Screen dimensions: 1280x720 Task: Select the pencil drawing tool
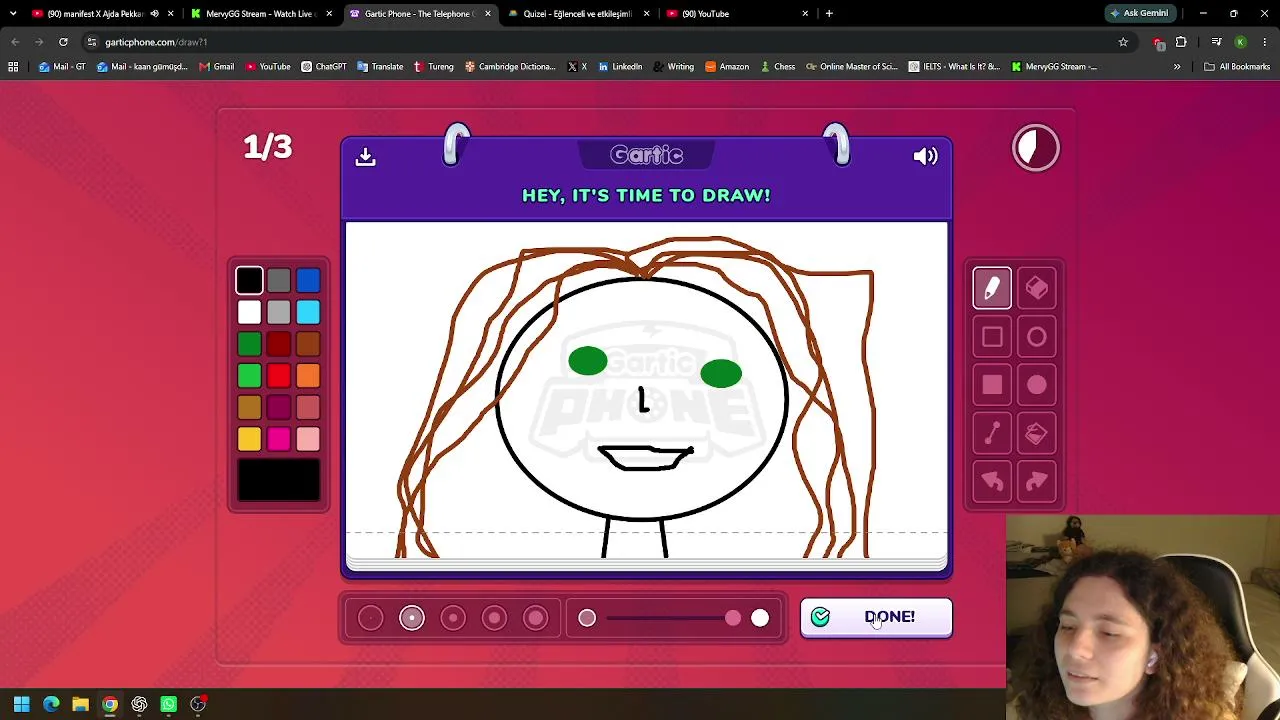992,289
